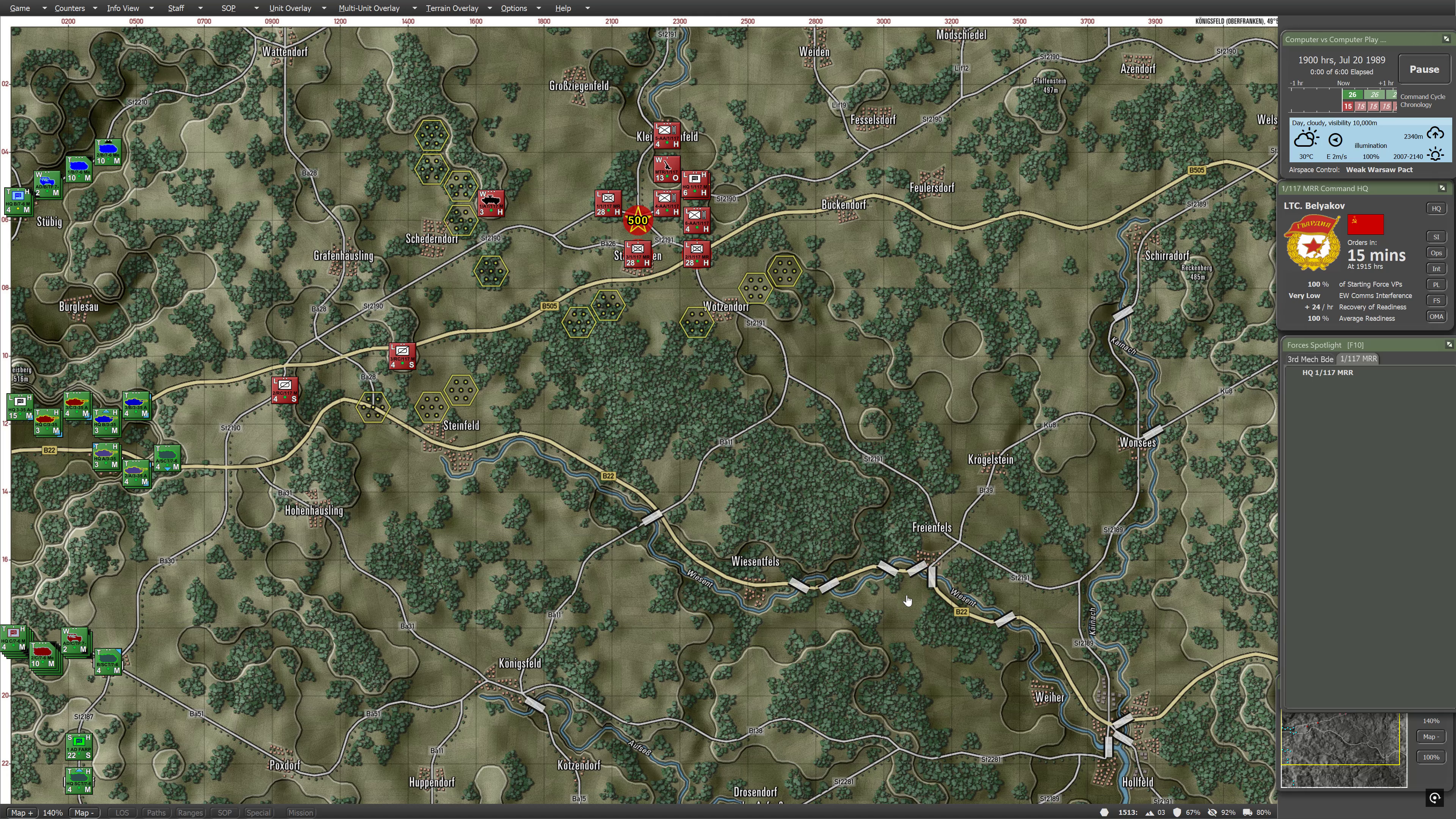Screen dimensions: 1456x819
Task: Toggle the Special overlay button
Action: (x=258, y=813)
